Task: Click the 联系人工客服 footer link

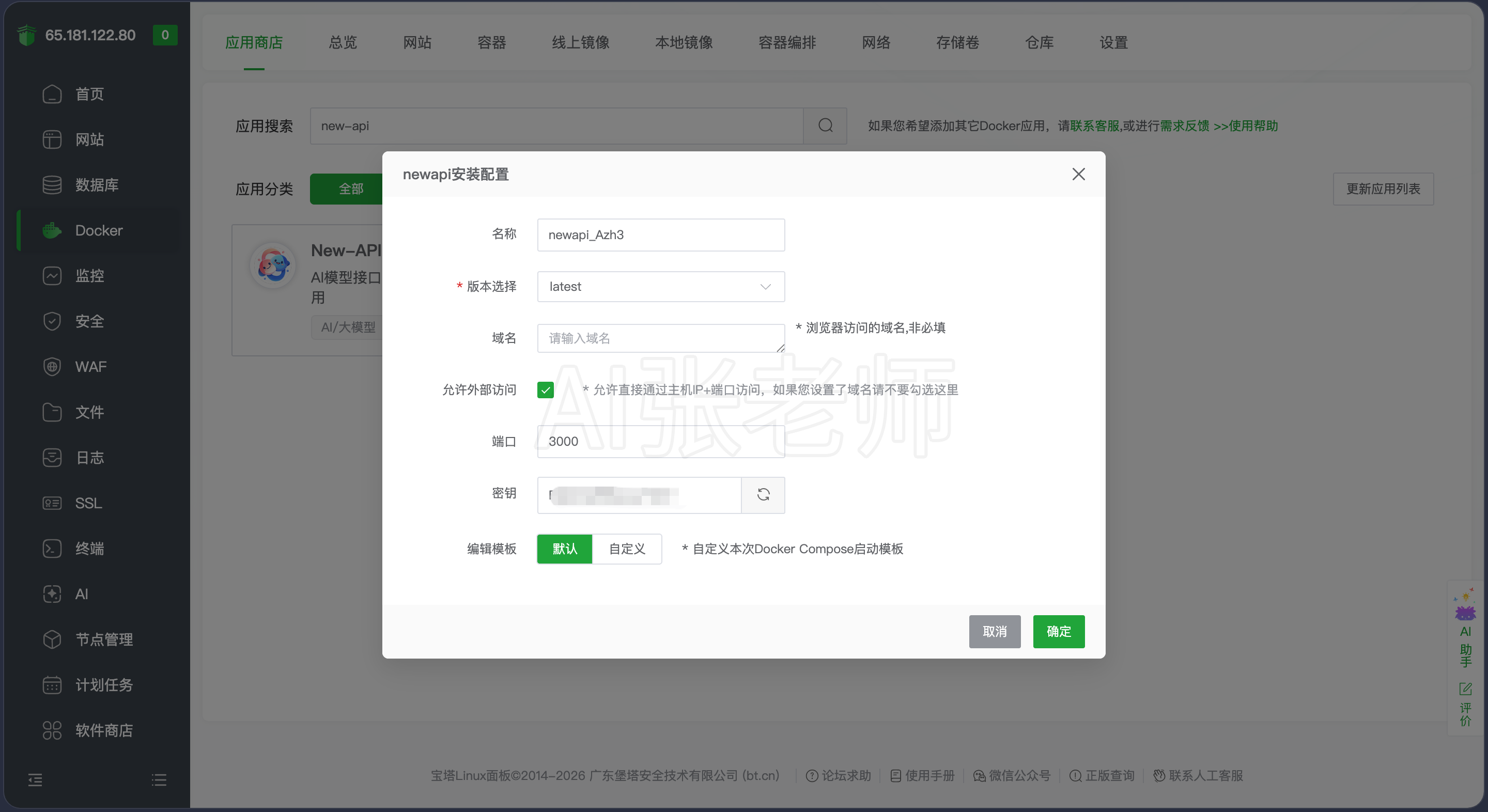Action: [x=1198, y=776]
